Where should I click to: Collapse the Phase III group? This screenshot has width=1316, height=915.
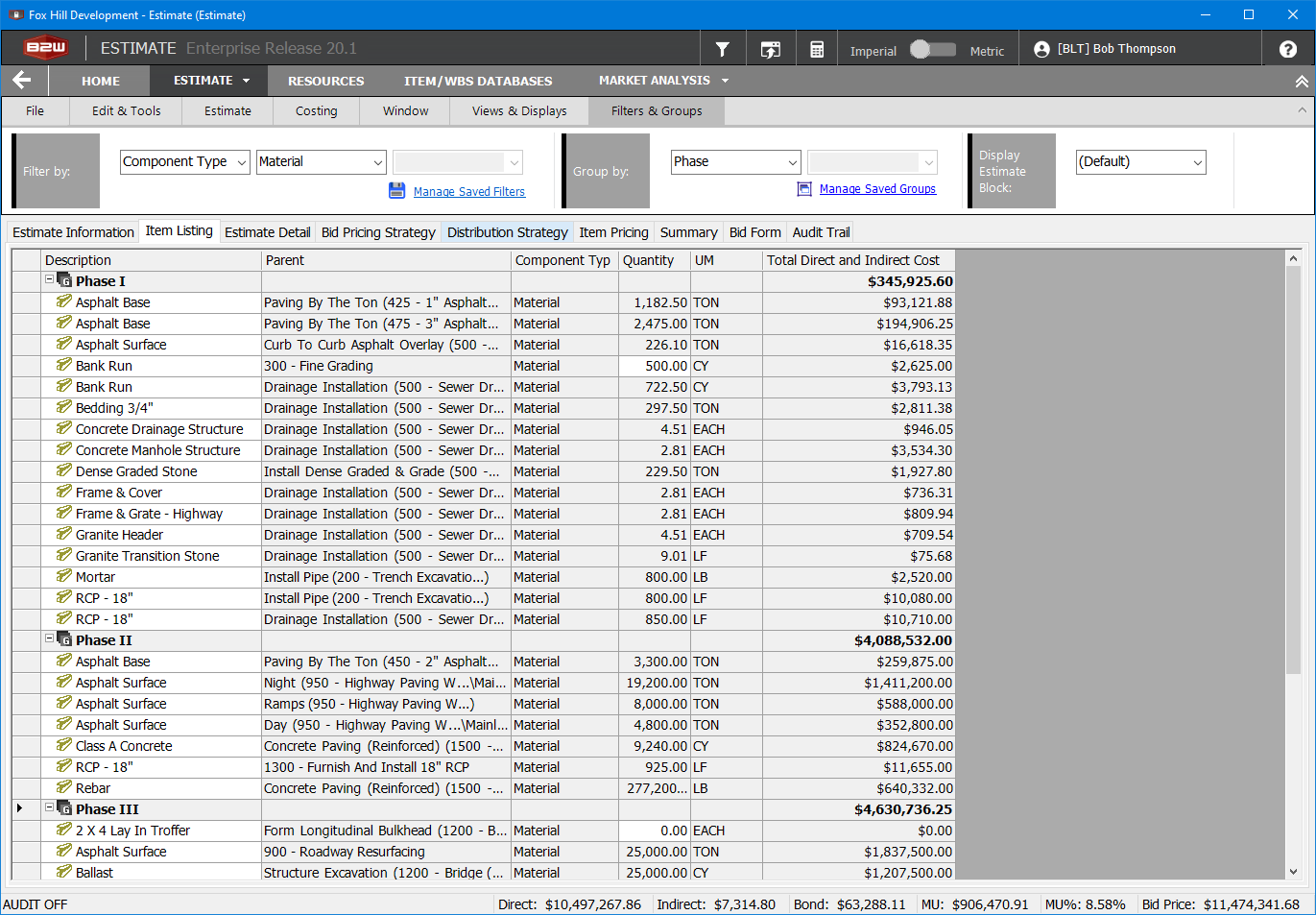[x=50, y=807]
